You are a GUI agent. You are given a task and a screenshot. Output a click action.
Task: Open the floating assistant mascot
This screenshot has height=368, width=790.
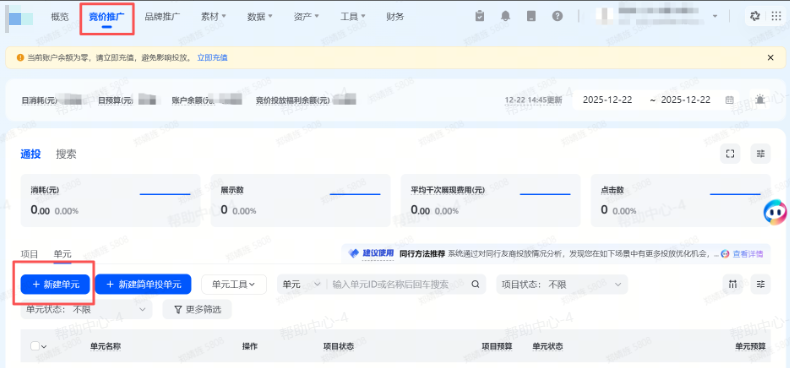776,212
